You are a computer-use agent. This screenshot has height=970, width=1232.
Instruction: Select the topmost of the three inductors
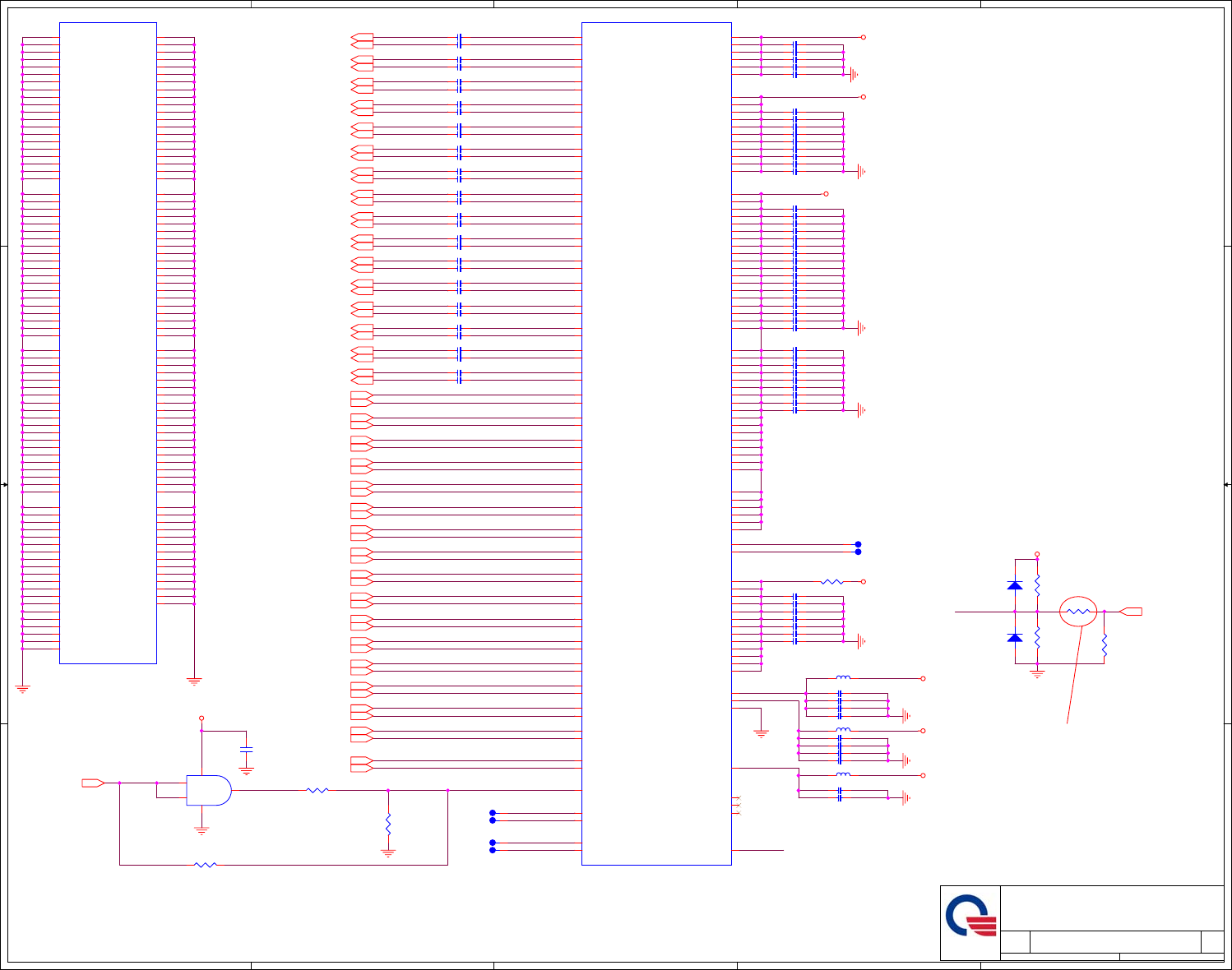843,678
